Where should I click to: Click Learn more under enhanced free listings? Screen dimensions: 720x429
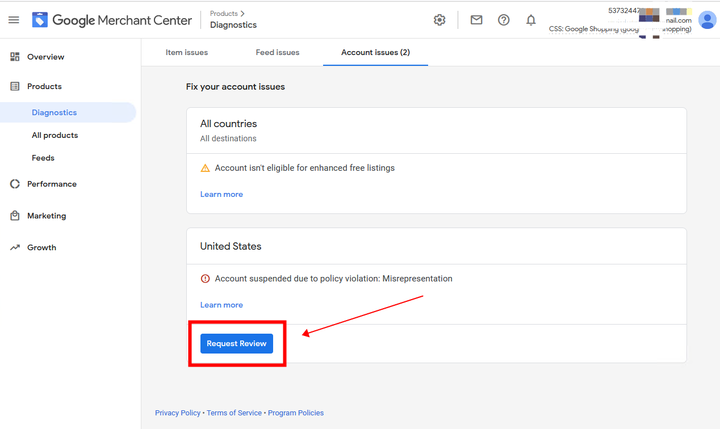[x=221, y=194]
